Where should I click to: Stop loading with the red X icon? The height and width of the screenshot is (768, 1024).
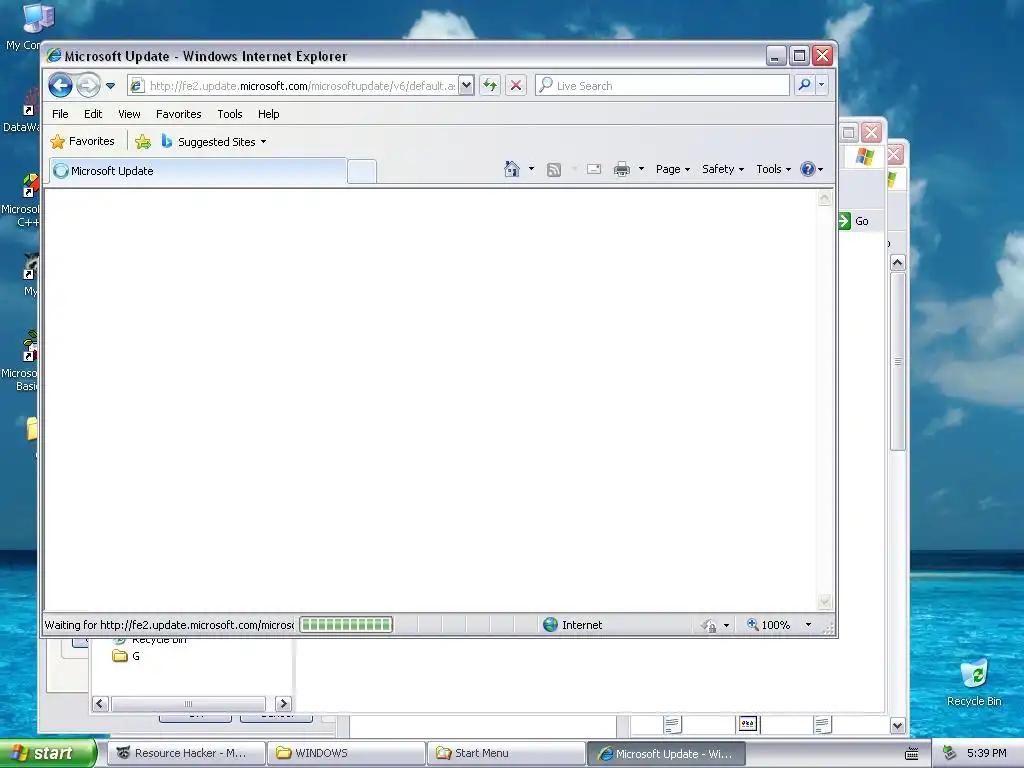click(516, 86)
